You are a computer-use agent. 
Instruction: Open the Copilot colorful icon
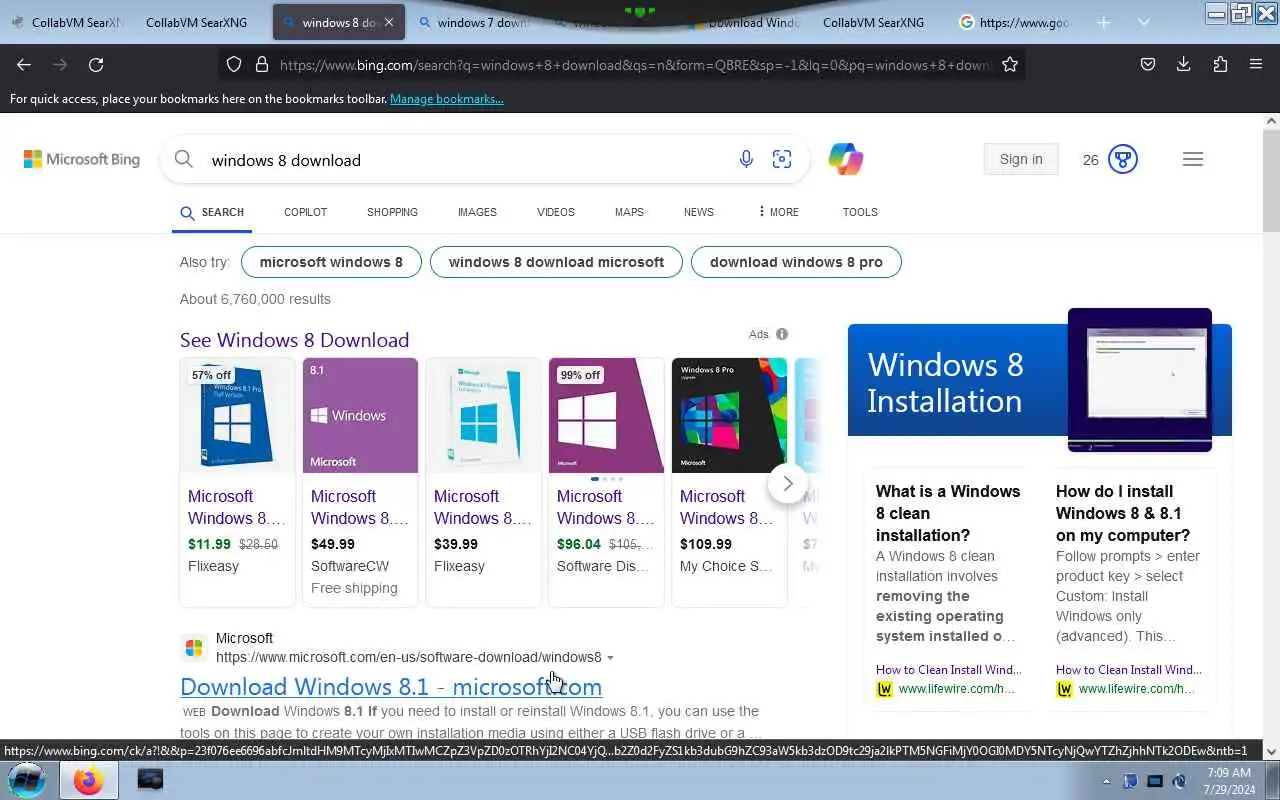coord(846,159)
